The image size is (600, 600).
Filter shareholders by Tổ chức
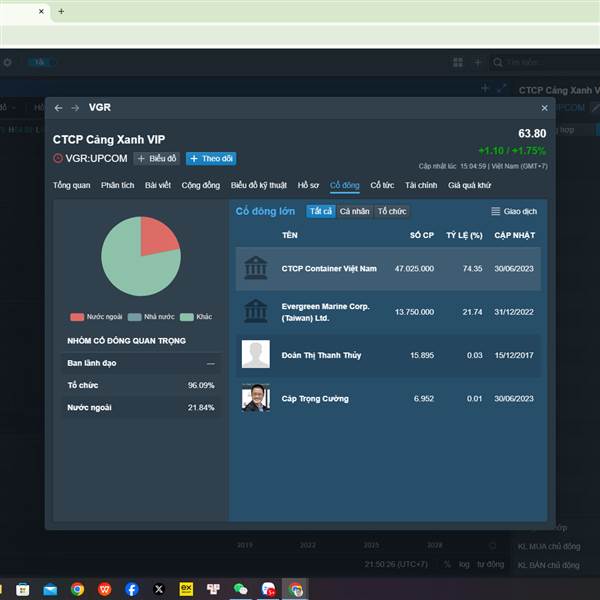392,211
